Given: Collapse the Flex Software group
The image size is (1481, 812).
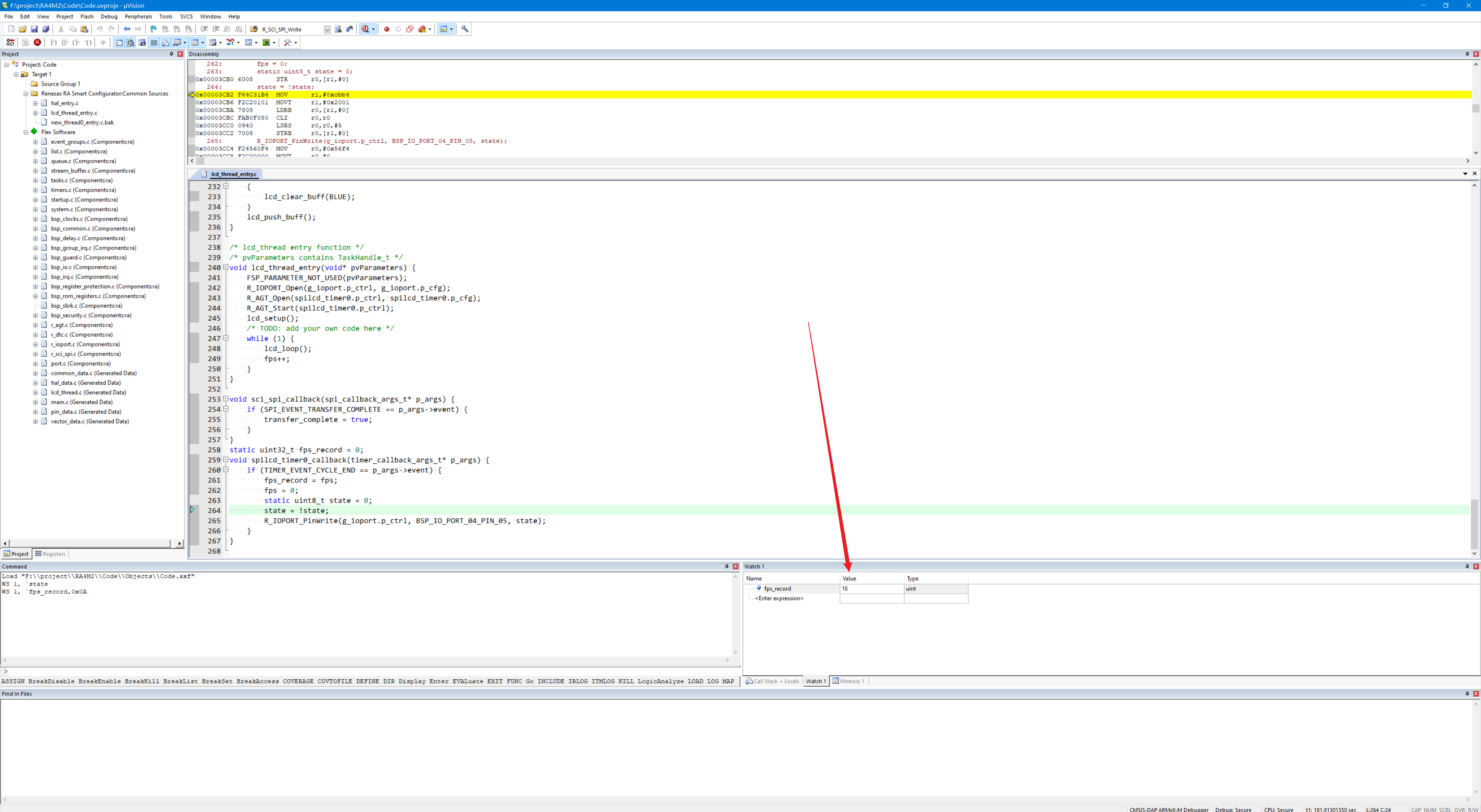Looking at the screenshot, I should 26,132.
